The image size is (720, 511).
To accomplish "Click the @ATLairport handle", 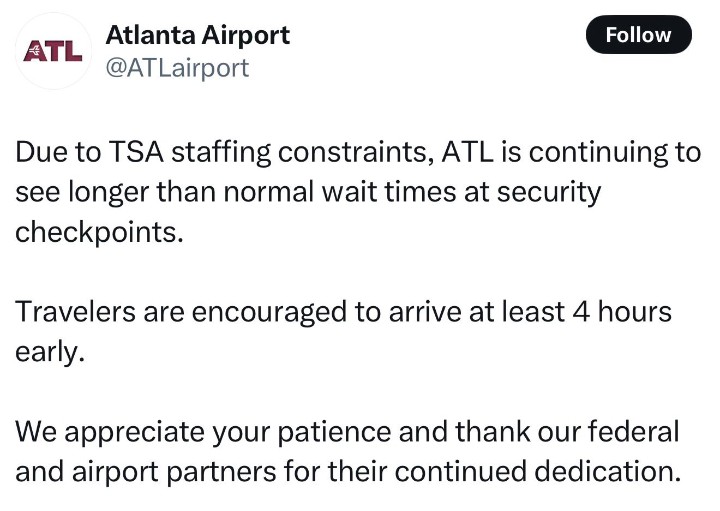I will (177, 67).
